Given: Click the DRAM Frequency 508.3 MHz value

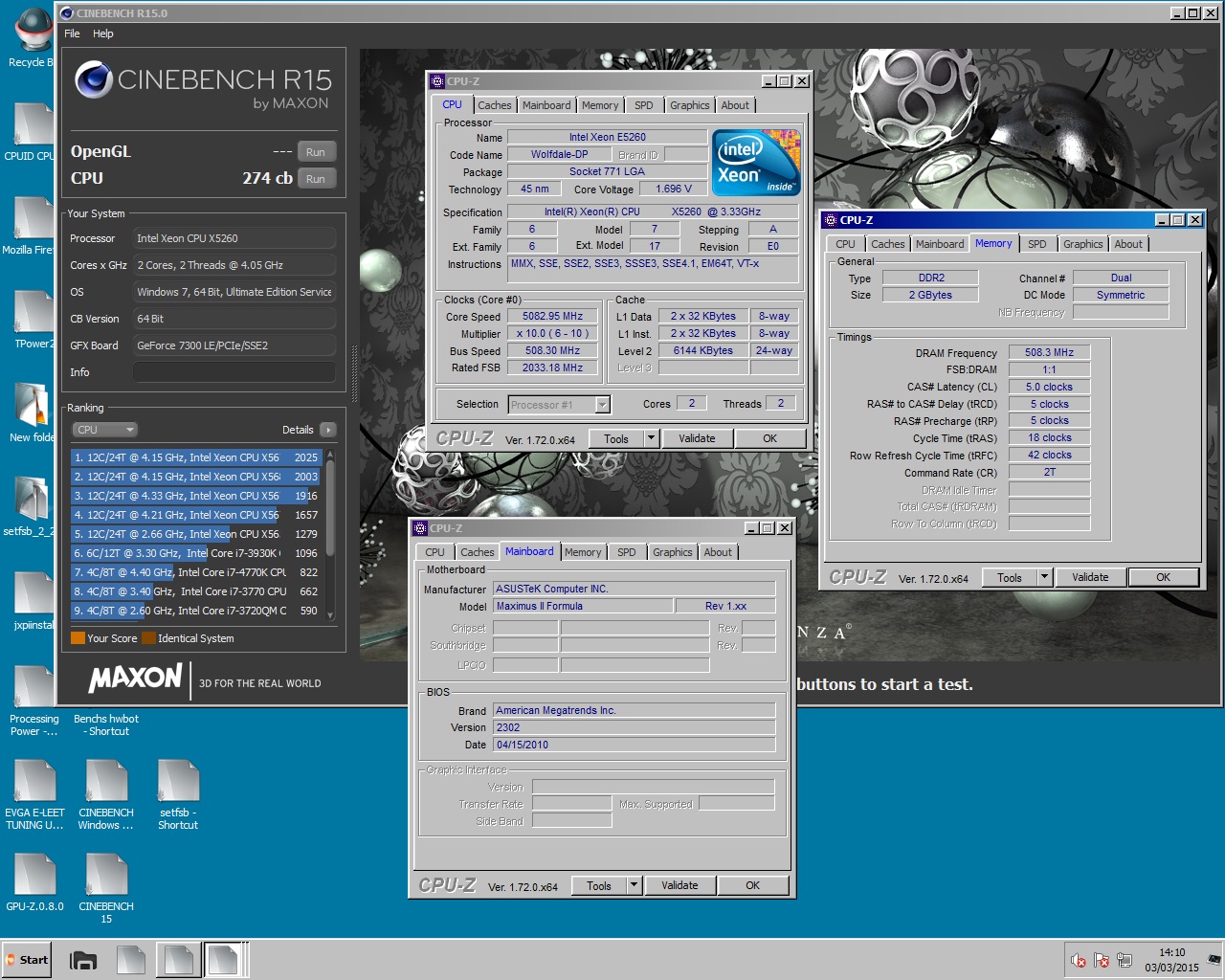Looking at the screenshot, I should tap(1050, 352).
